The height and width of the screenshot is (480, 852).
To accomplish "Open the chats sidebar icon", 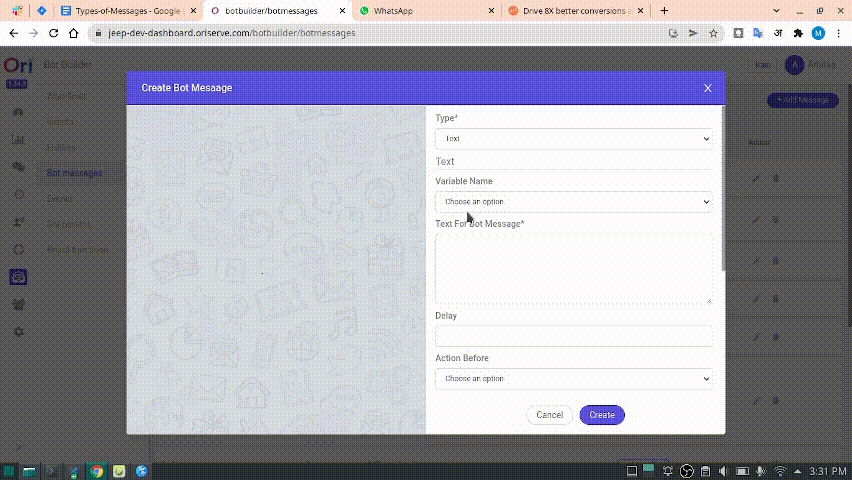I will point(18,166).
